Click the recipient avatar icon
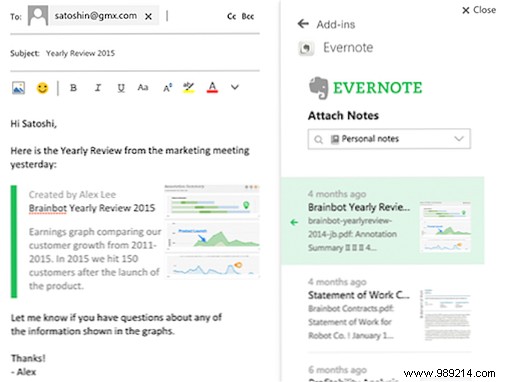This screenshot has height=382, width=510. [38, 16]
